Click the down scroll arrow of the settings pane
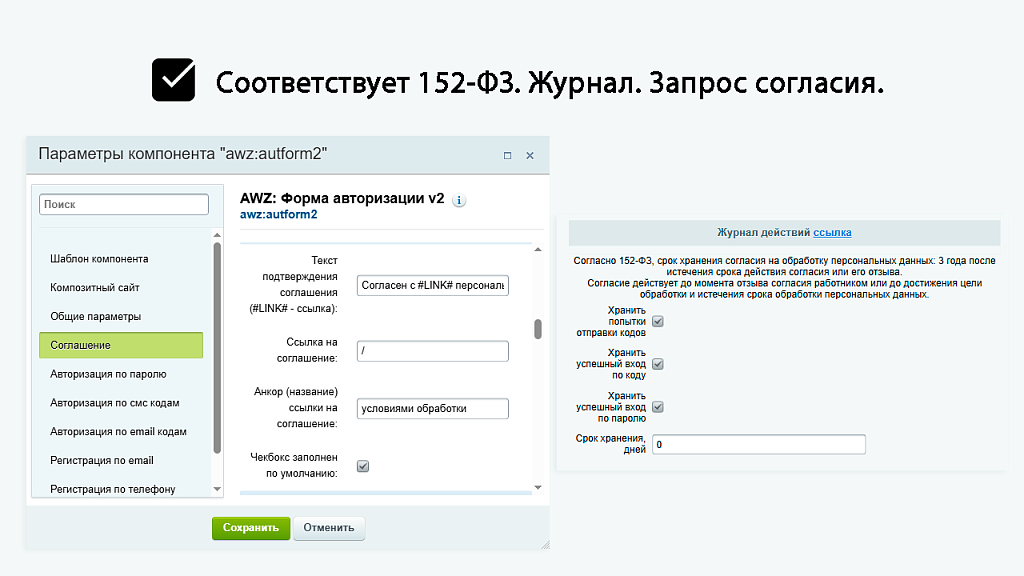This screenshot has height=576, width=1024. pos(537,488)
